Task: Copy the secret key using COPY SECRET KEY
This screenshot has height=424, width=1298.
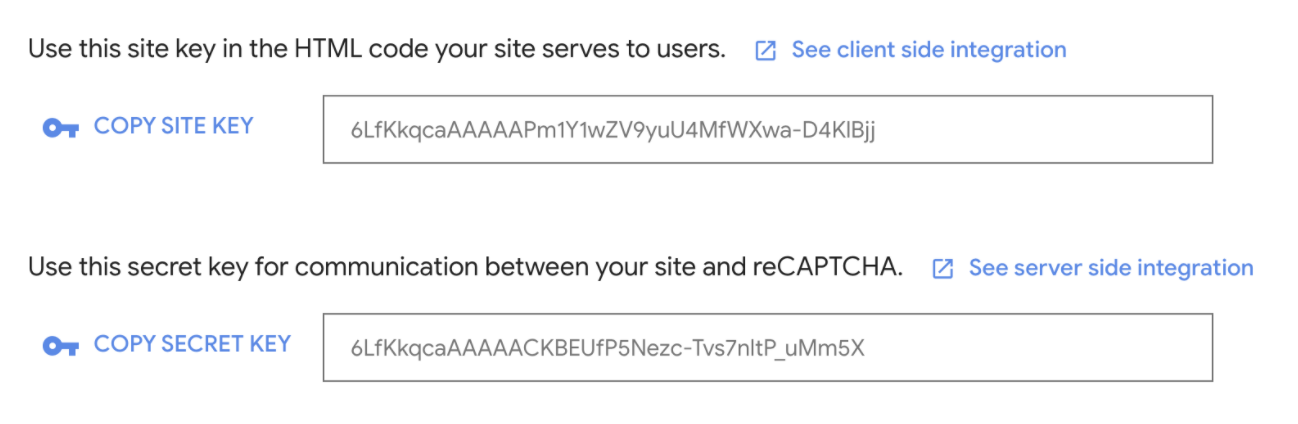Action: click(192, 344)
